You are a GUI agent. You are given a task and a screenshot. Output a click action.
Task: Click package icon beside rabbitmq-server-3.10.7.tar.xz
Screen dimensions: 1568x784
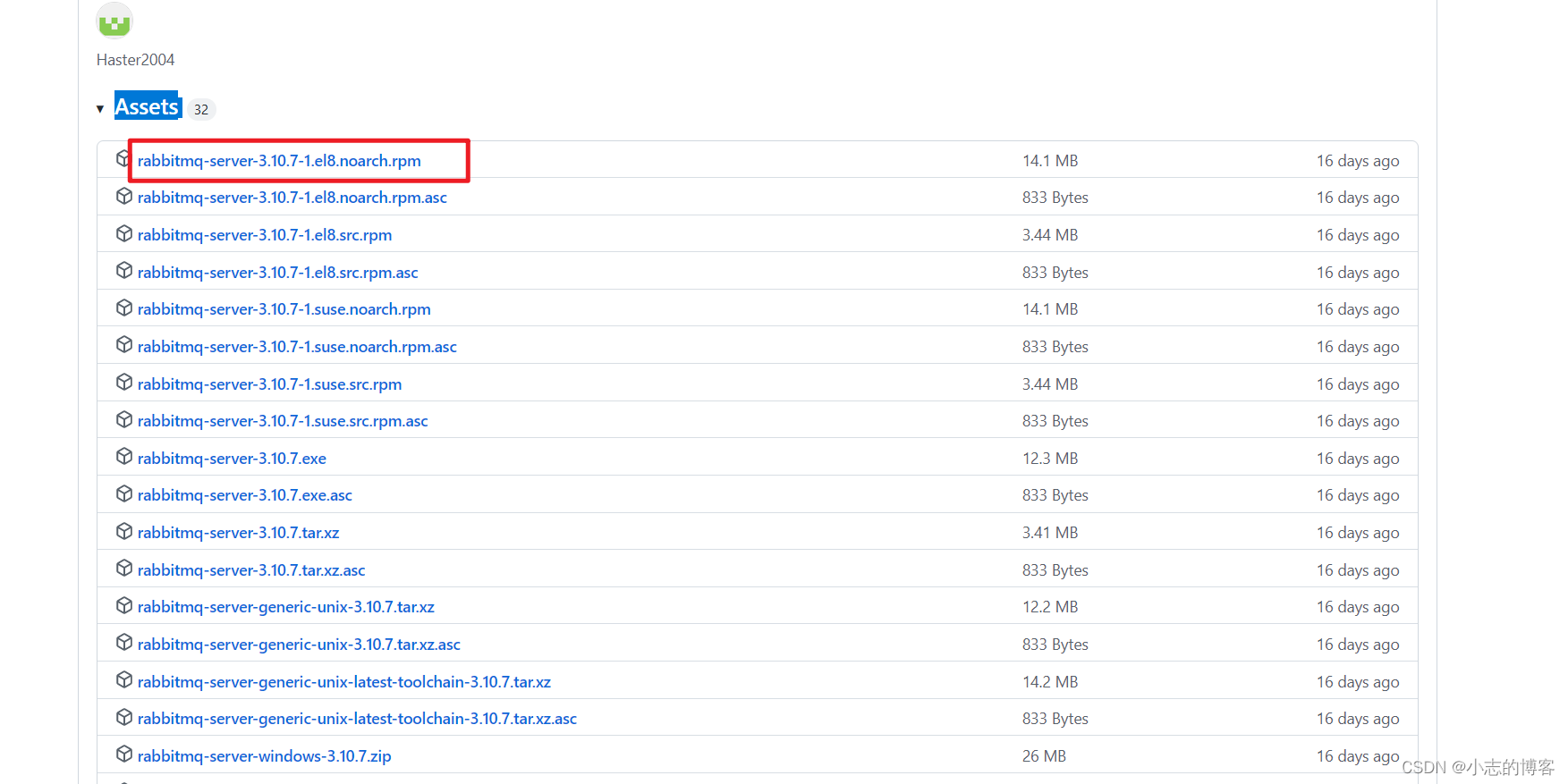124,531
